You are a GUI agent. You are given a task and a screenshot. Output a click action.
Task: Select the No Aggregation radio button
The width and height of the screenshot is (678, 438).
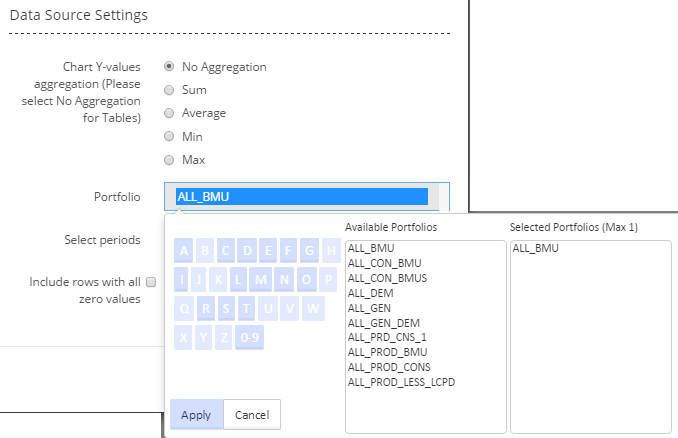[x=169, y=67]
